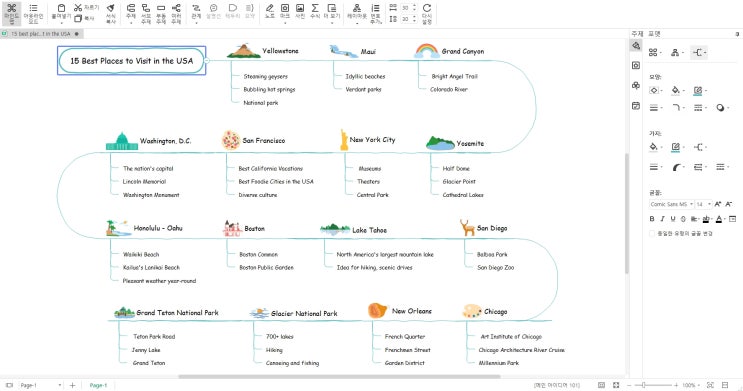Open the 100% zoom level dropdown
Screen dimensions: 743x391
tap(691, 385)
